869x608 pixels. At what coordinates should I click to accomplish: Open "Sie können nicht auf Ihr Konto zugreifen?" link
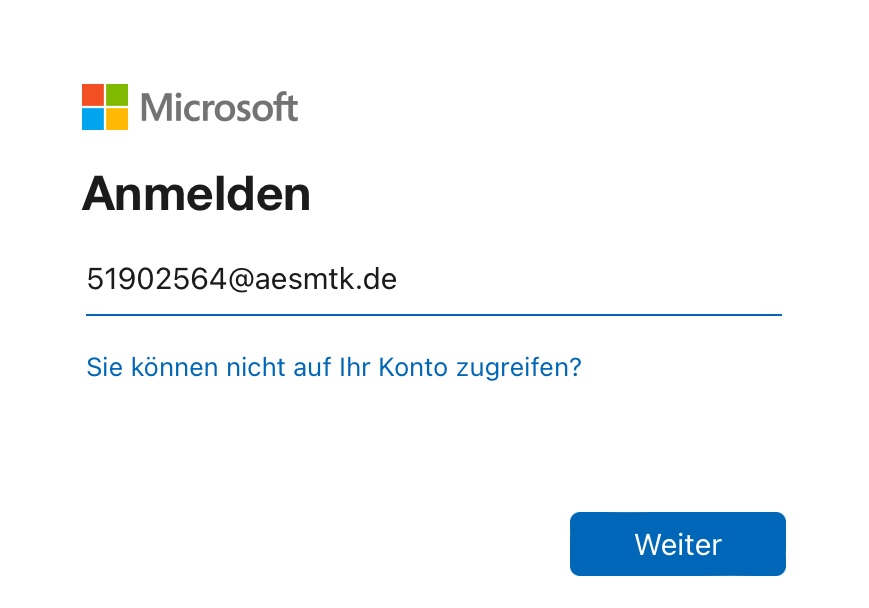334,367
